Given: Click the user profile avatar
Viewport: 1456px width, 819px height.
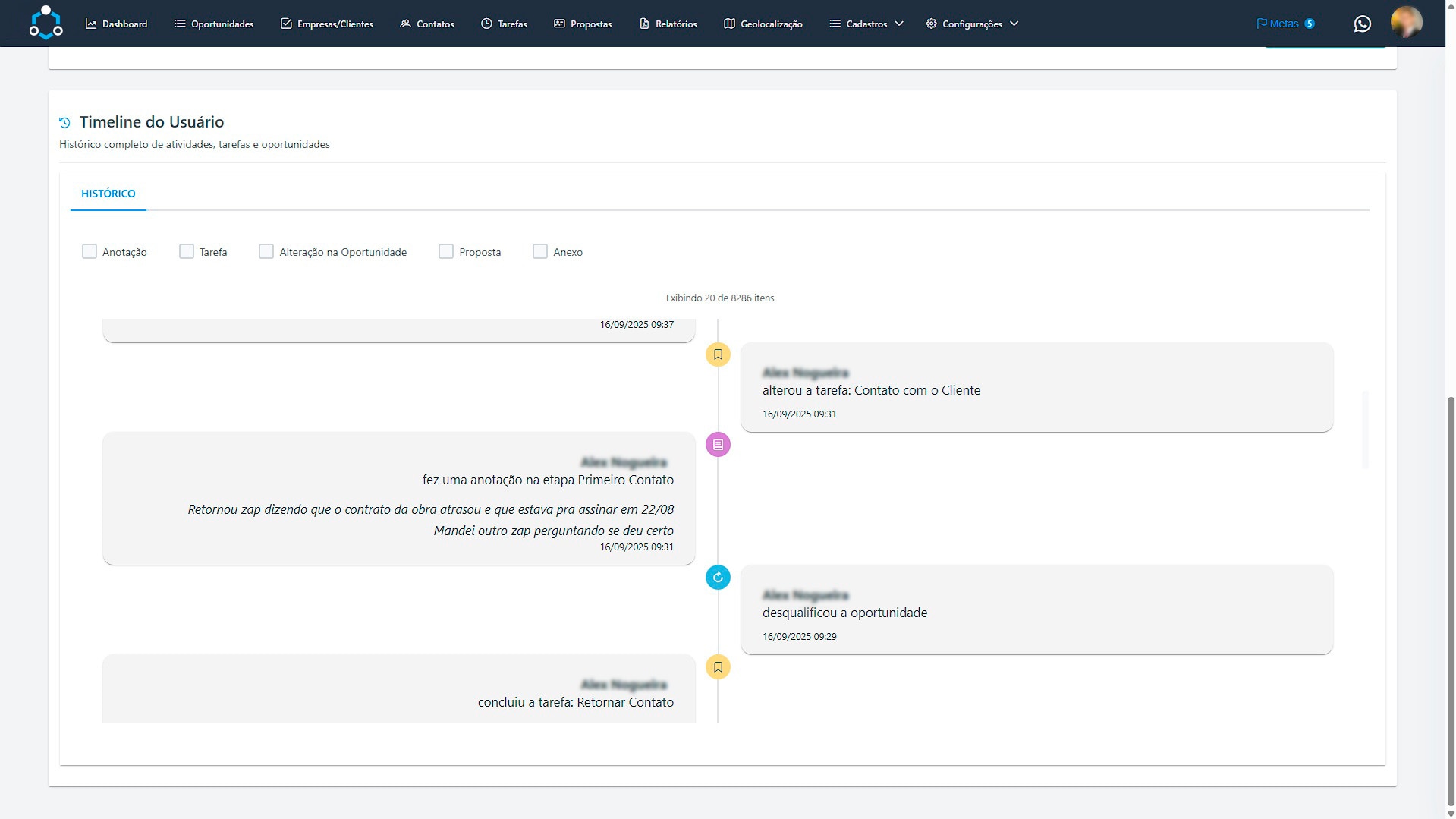Looking at the screenshot, I should click(1406, 23).
